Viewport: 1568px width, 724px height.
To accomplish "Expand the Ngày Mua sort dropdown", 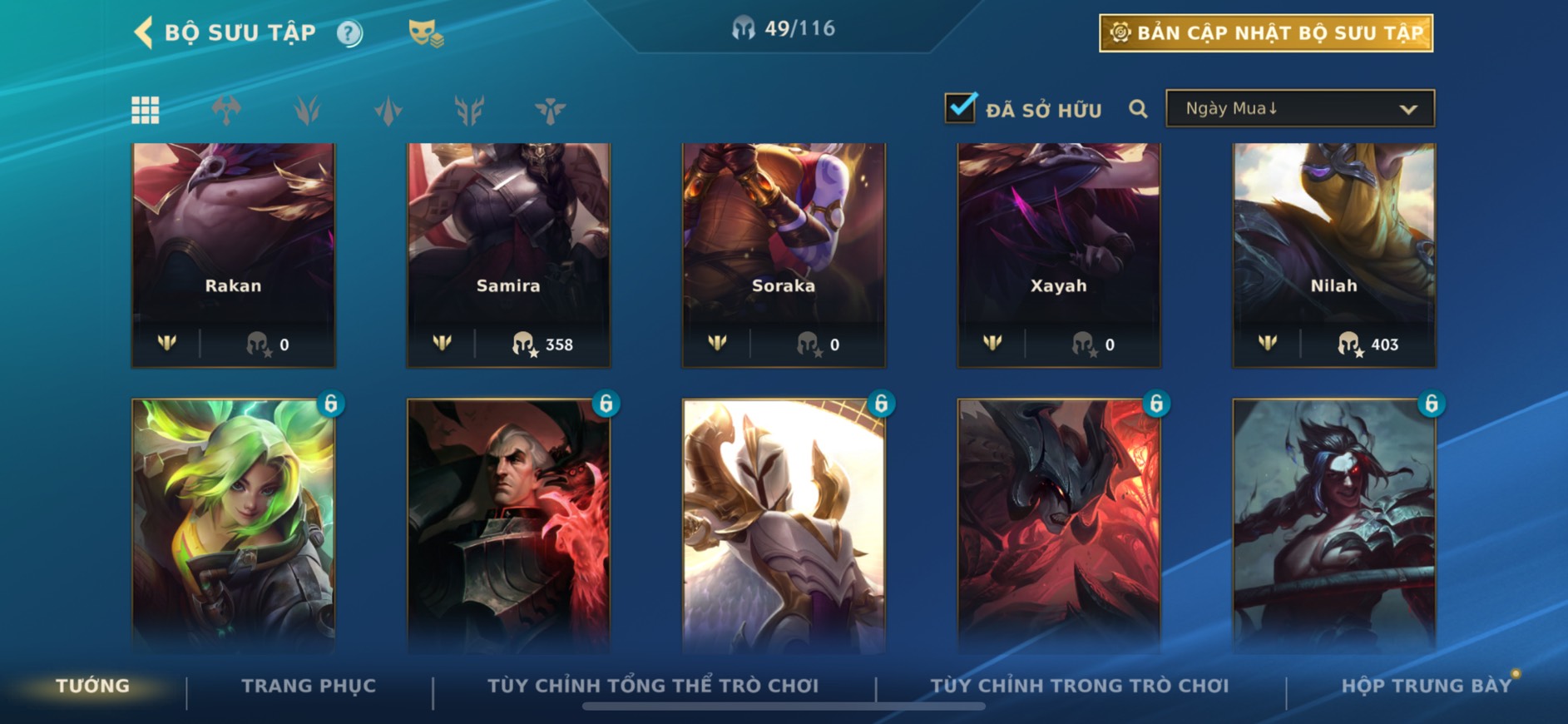I will tap(1300, 108).
